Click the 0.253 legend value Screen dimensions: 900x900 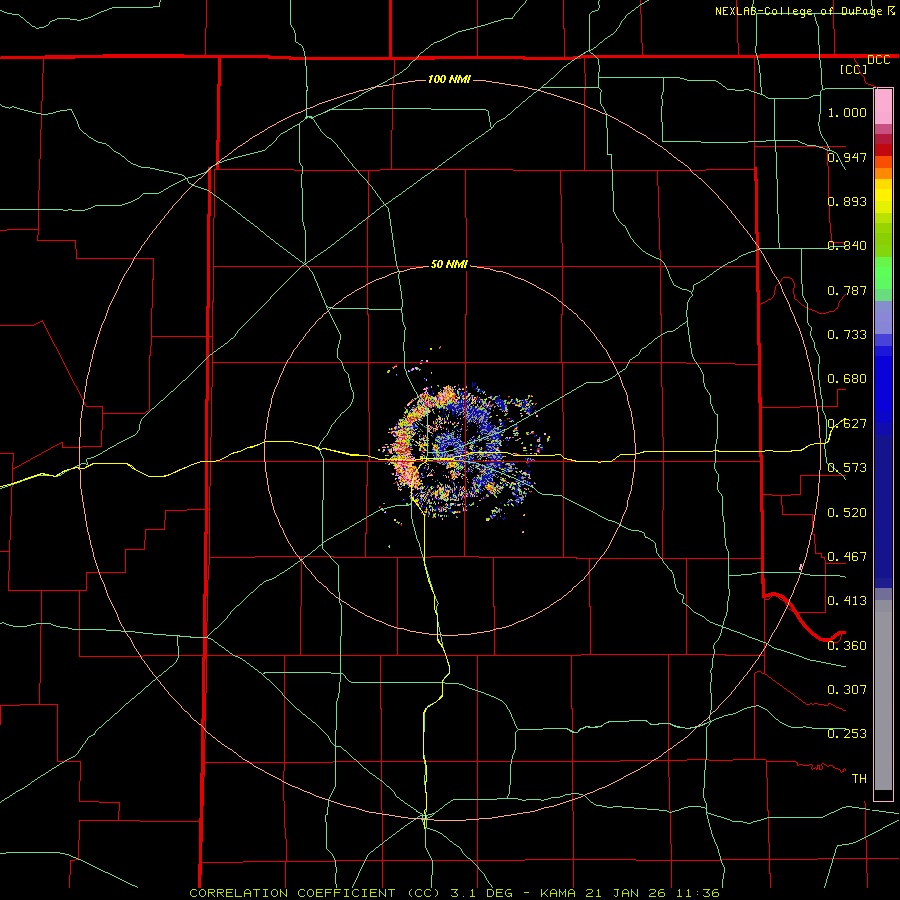[847, 734]
